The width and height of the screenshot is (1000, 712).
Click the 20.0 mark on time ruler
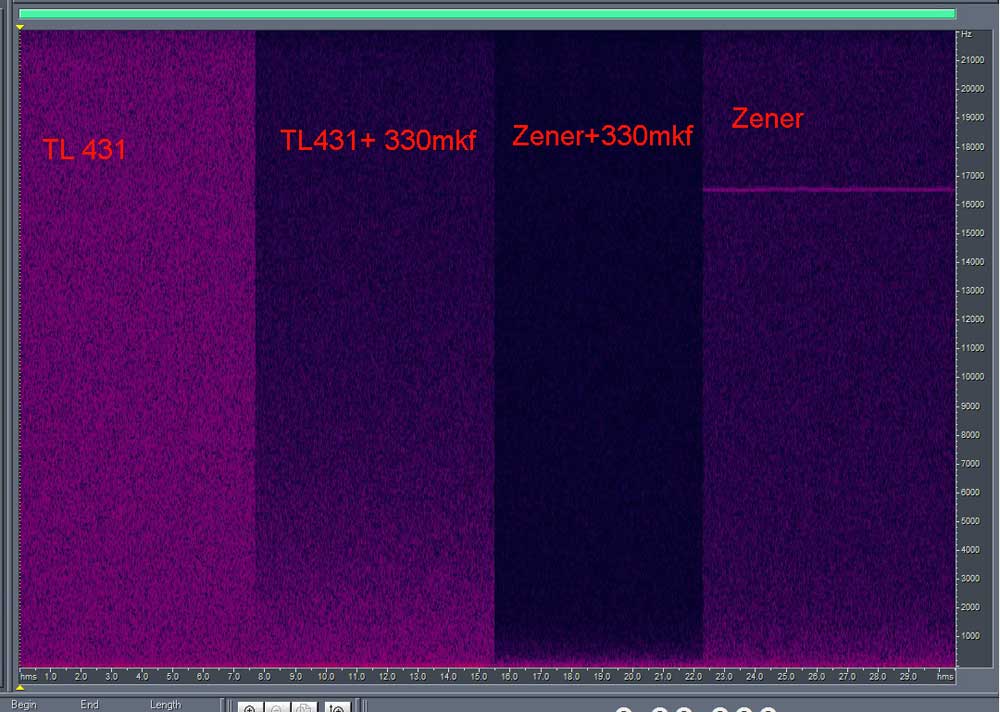coord(632,676)
